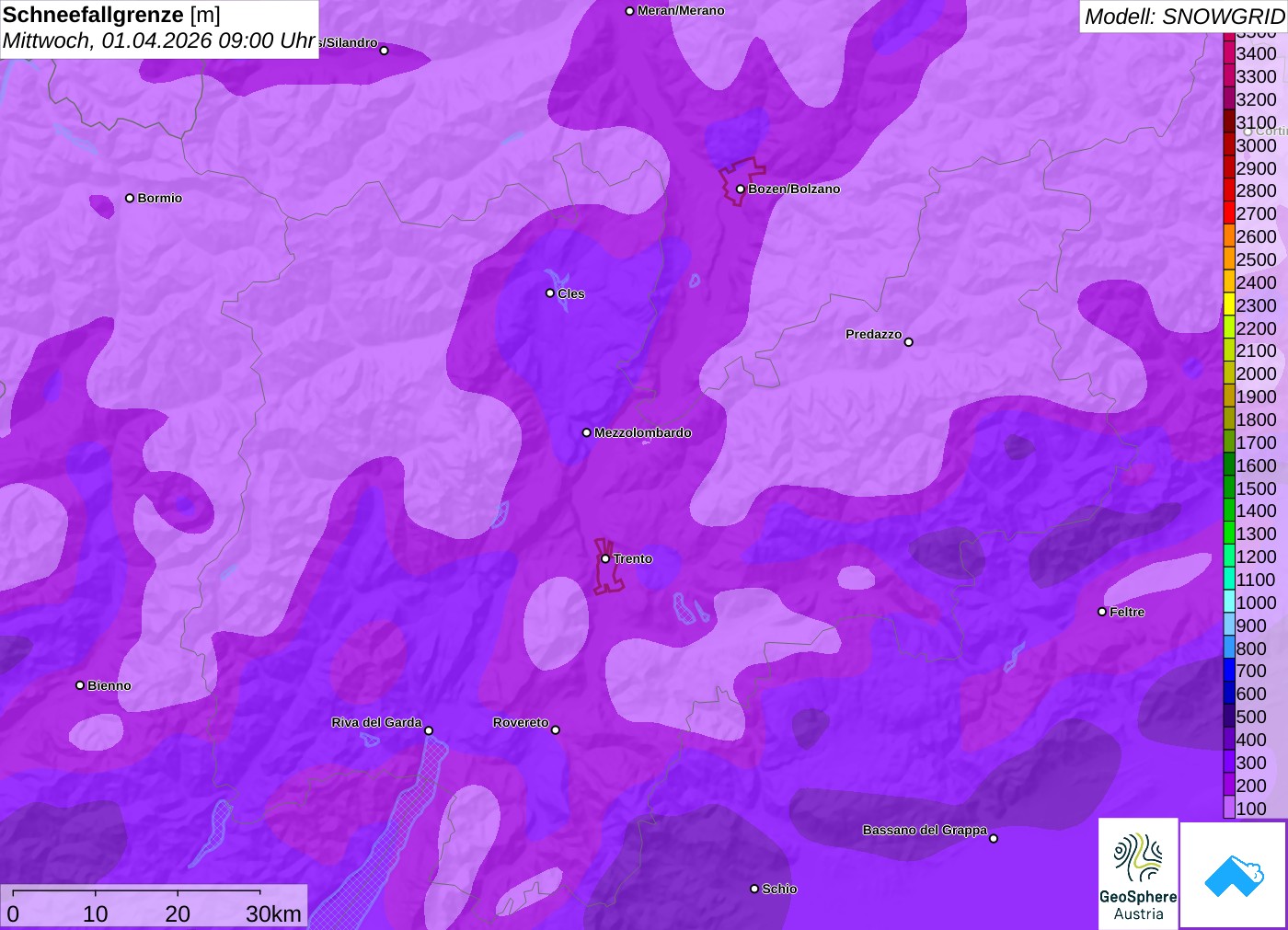Screen dimensions: 1288x930
Task: Click the Bozen/Bolzano city marker dot
Action: (741, 189)
